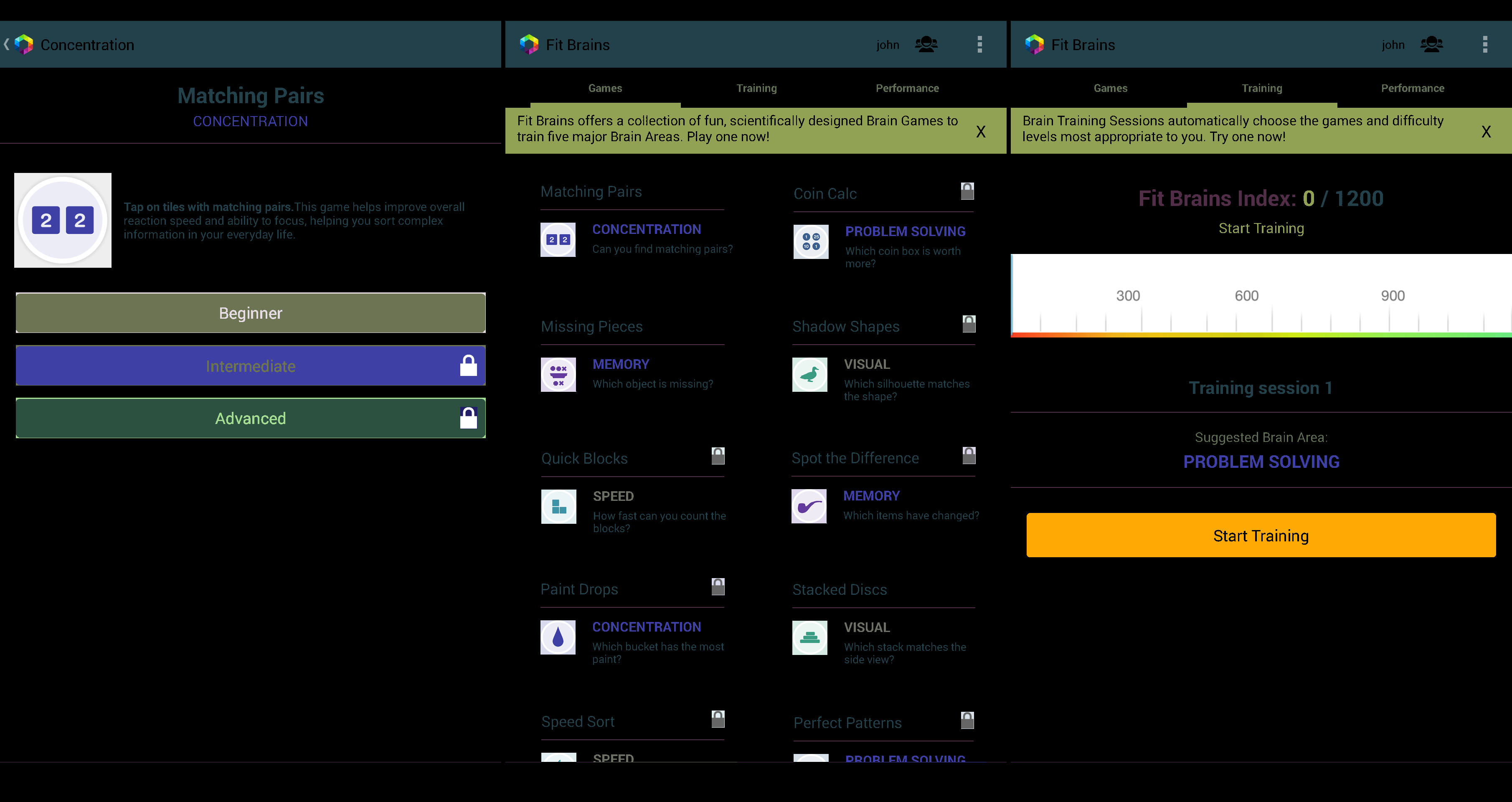
Task: Click Fit Brains logo in Training screen
Action: pyautogui.click(x=1034, y=45)
